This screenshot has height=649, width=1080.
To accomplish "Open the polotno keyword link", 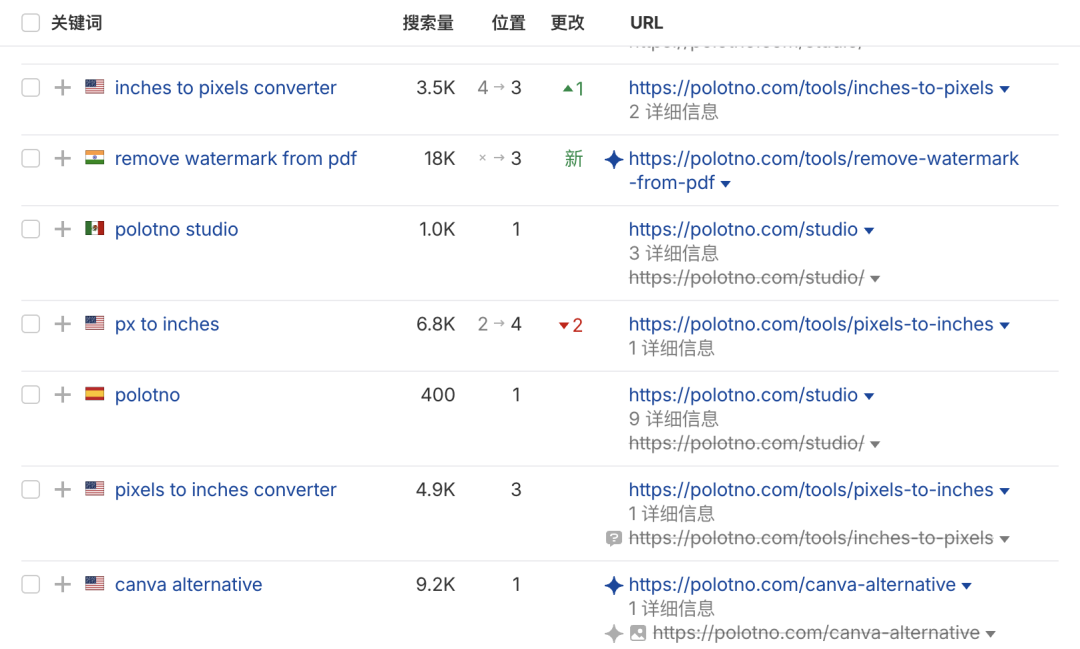I will click(147, 395).
